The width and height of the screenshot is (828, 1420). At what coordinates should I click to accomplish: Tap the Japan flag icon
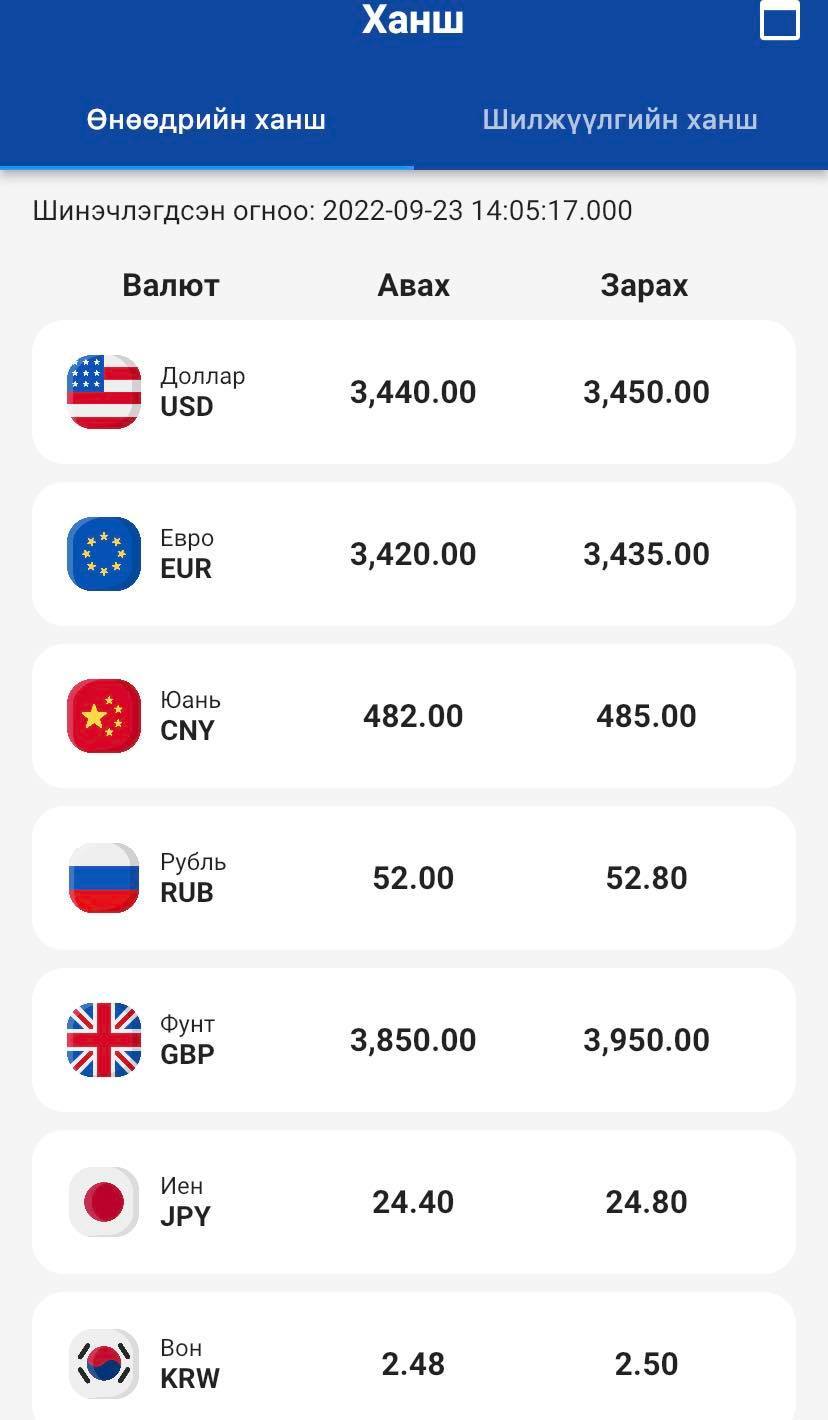[104, 1202]
